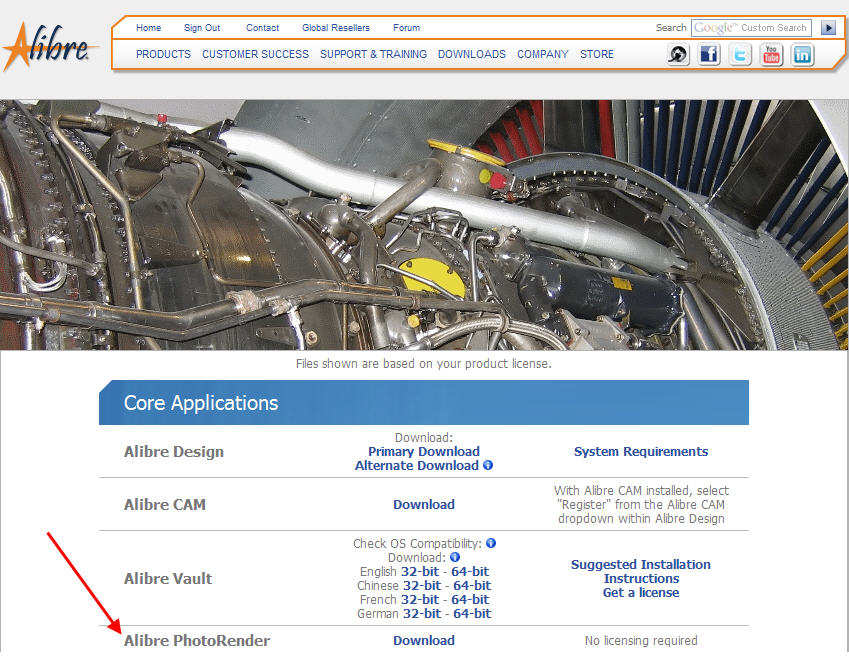Open the Twitter social icon

tap(740, 54)
